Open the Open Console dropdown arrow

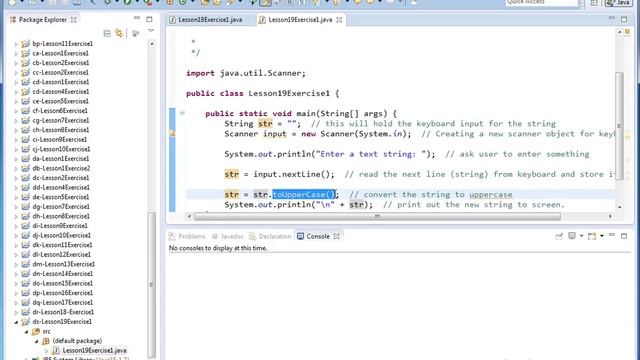point(602,236)
